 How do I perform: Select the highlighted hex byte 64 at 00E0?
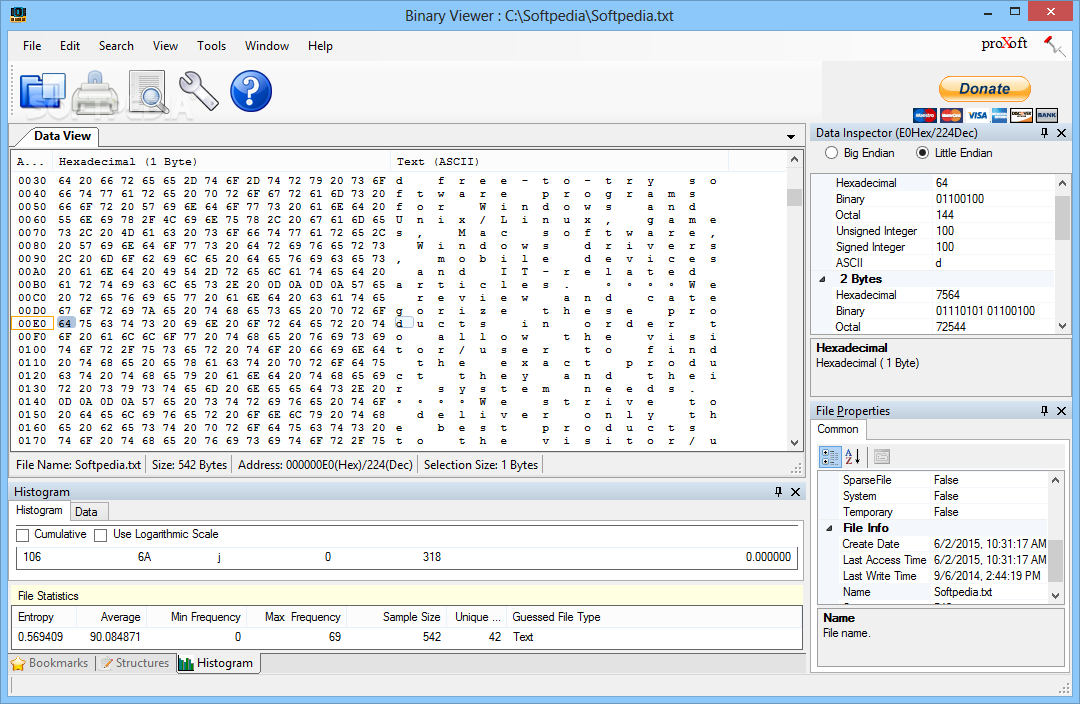tap(65, 323)
